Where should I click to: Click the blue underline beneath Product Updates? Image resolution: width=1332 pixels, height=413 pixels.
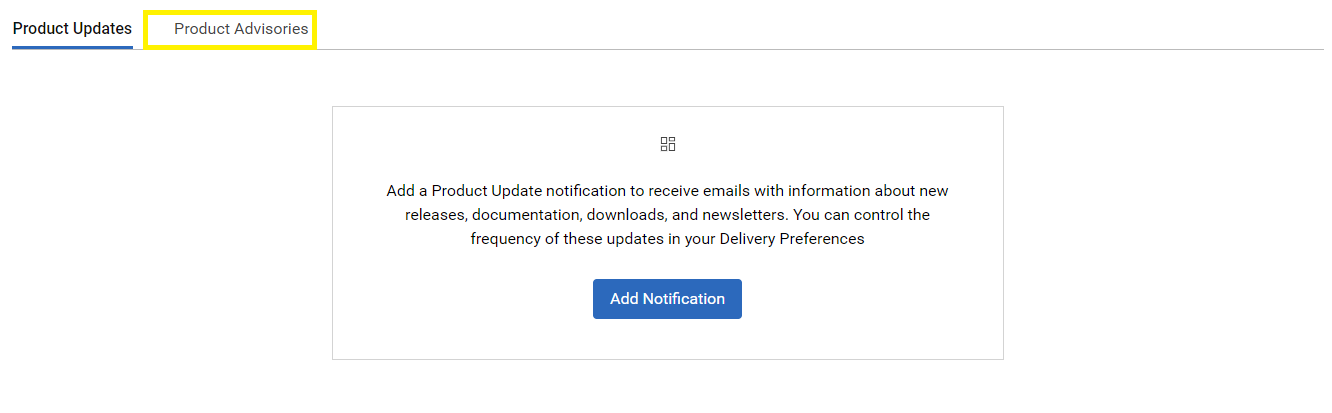point(72,47)
